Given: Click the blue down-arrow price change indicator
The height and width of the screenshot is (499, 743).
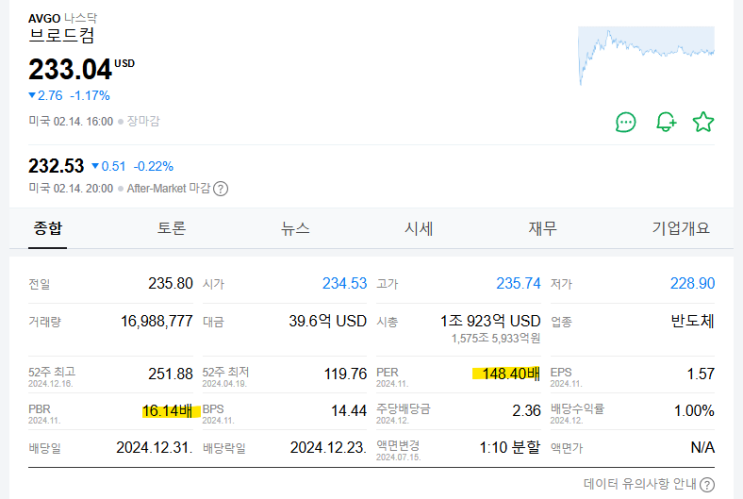Looking at the screenshot, I should [32, 96].
